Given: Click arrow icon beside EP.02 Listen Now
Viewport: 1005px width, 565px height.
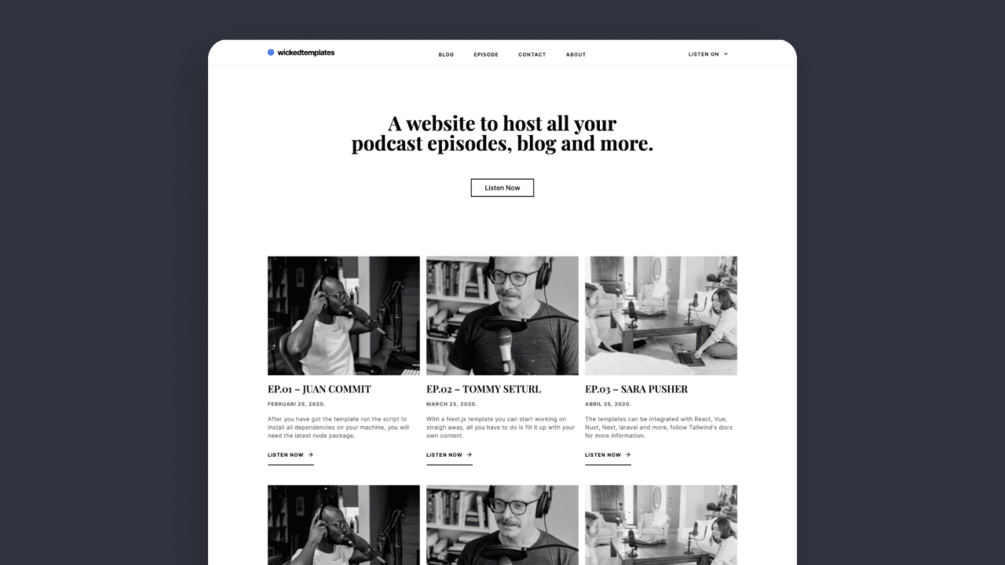Looking at the screenshot, I should (x=469, y=455).
